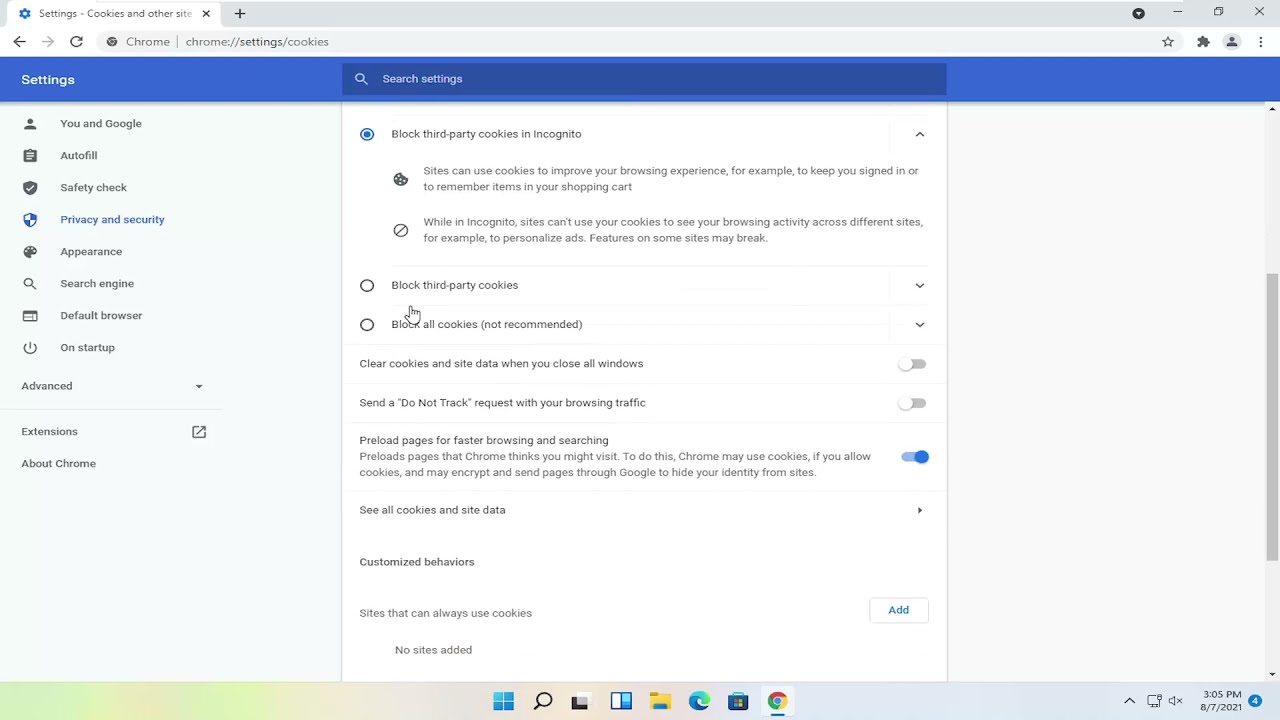Click Chrome icon on taskbar
1280x720 pixels.
coord(777,701)
